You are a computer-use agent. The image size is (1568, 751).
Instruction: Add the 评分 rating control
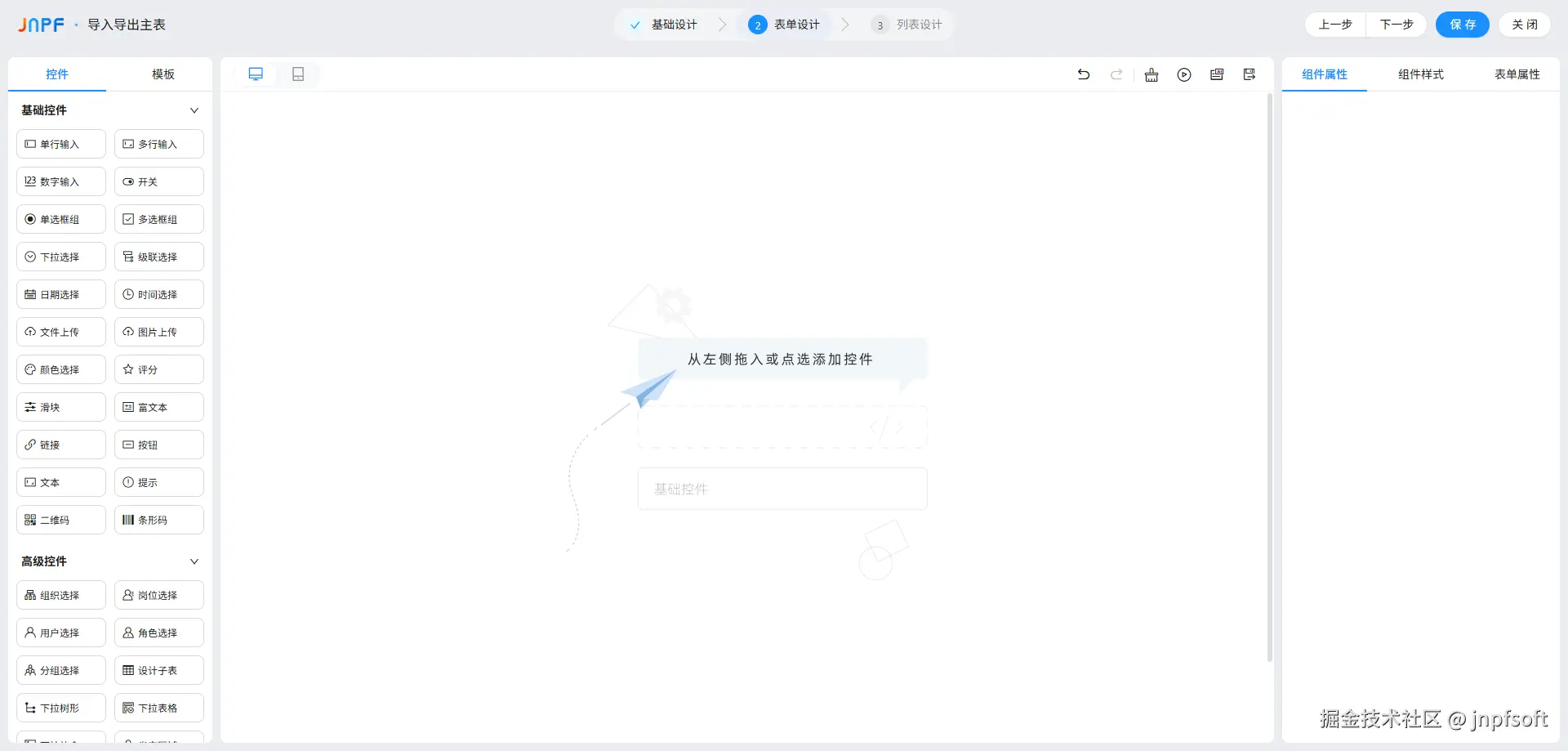(x=159, y=369)
